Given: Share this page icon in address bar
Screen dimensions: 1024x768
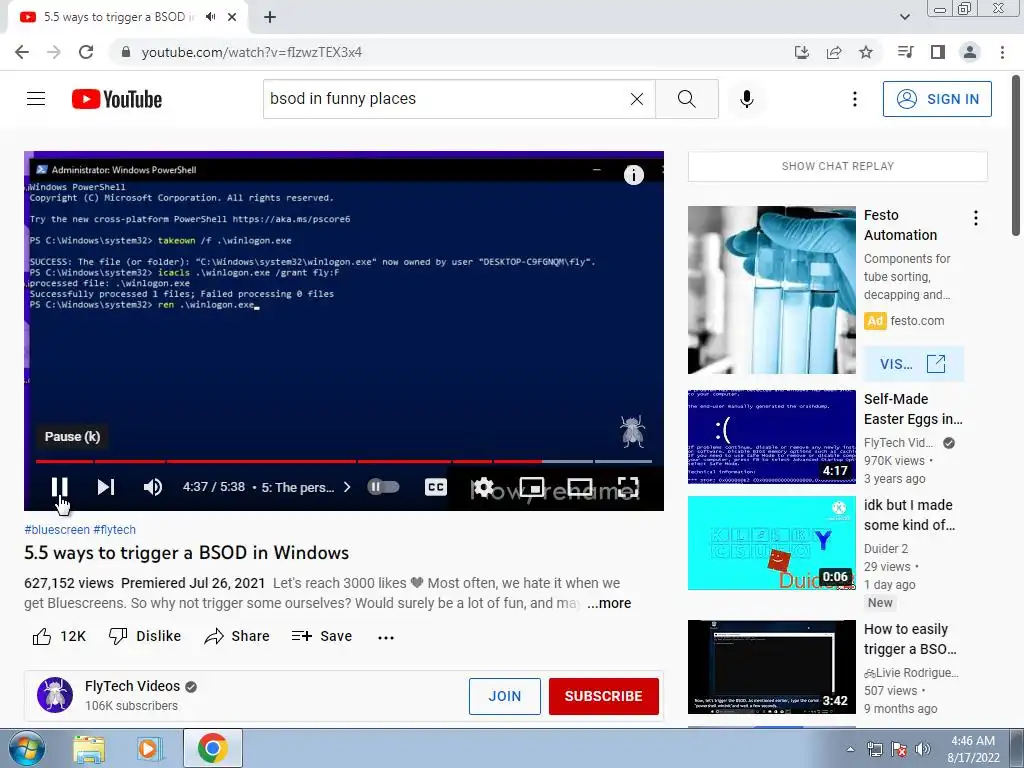Looking at the screenshot, I should 834,52.
